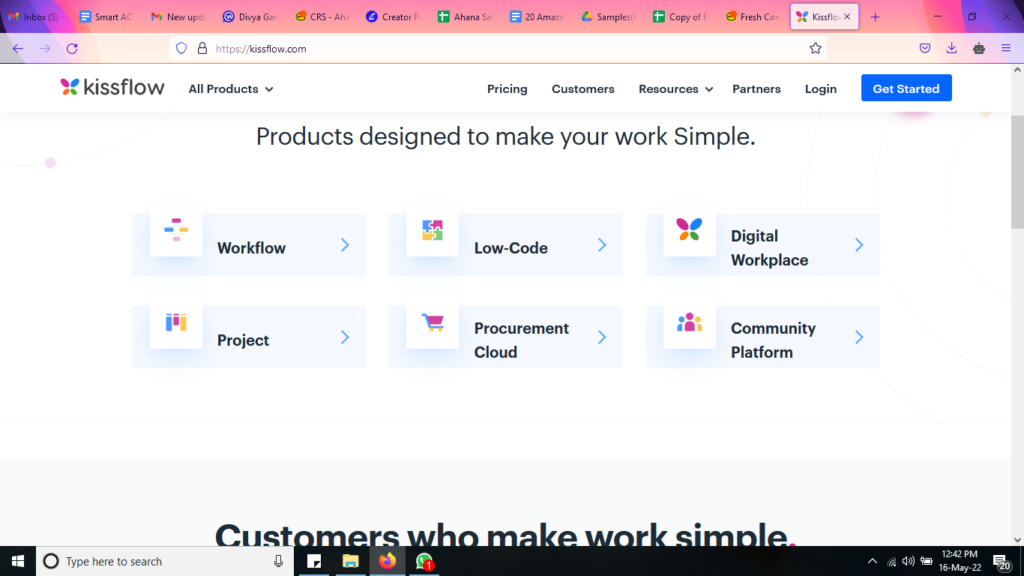This screenshot has height=576, width=1024.
Task: Open the Procurement Cloud product link
Action: click(x=505, y=337)
